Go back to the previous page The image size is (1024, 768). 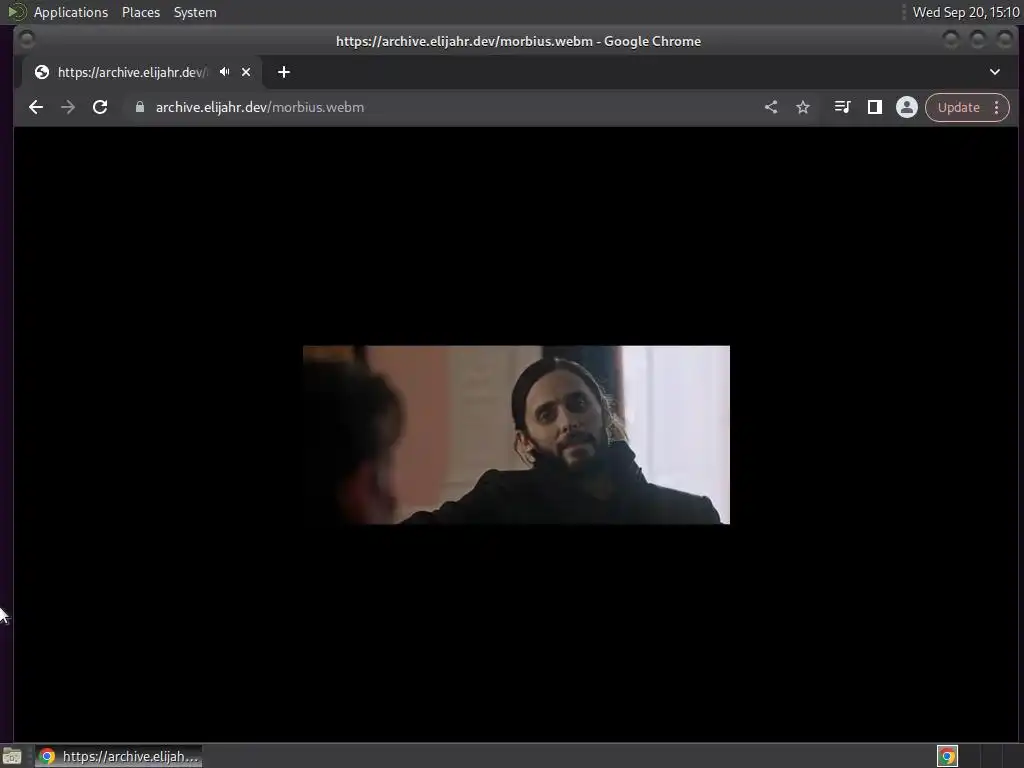pos(36,107)
